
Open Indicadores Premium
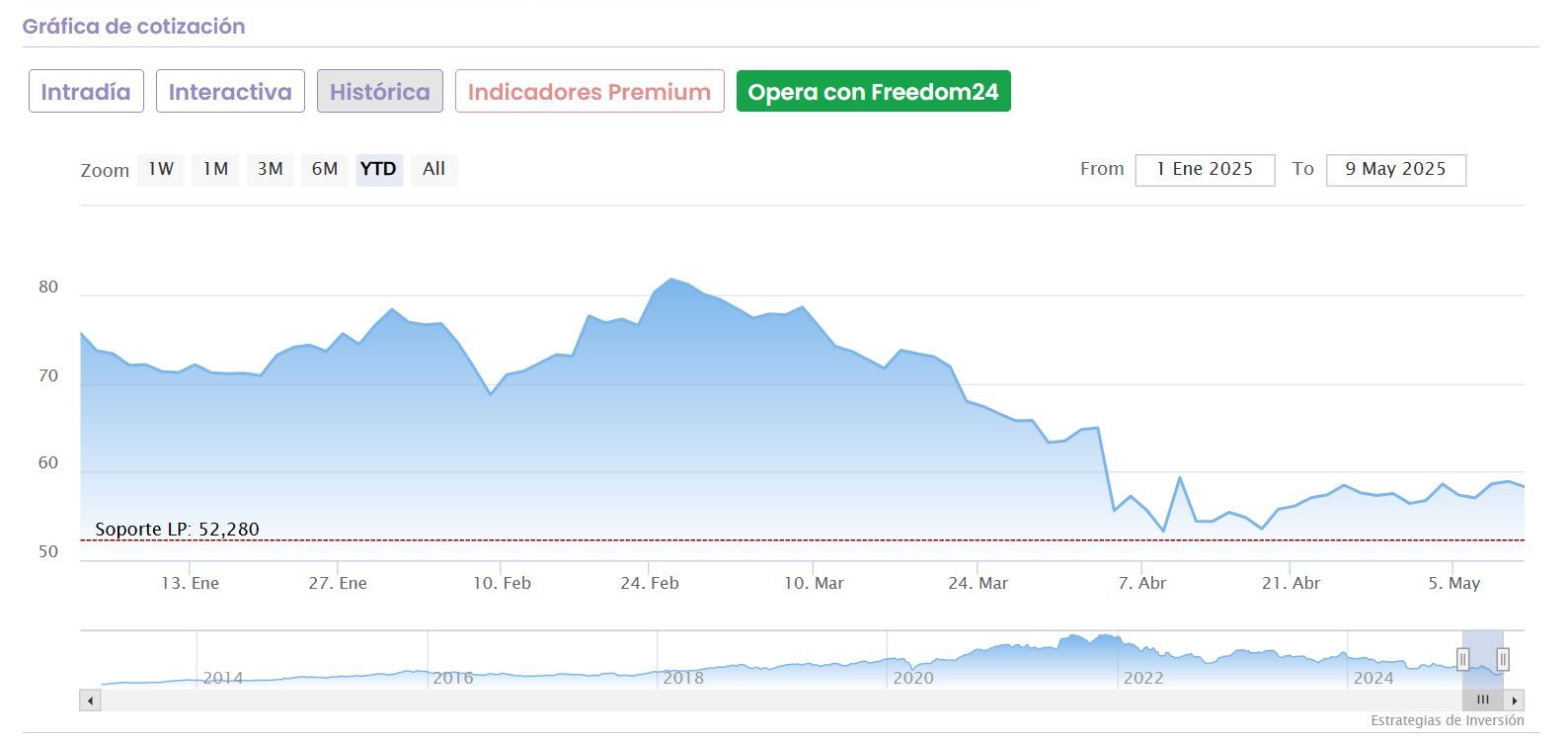(x=589, y=92)
